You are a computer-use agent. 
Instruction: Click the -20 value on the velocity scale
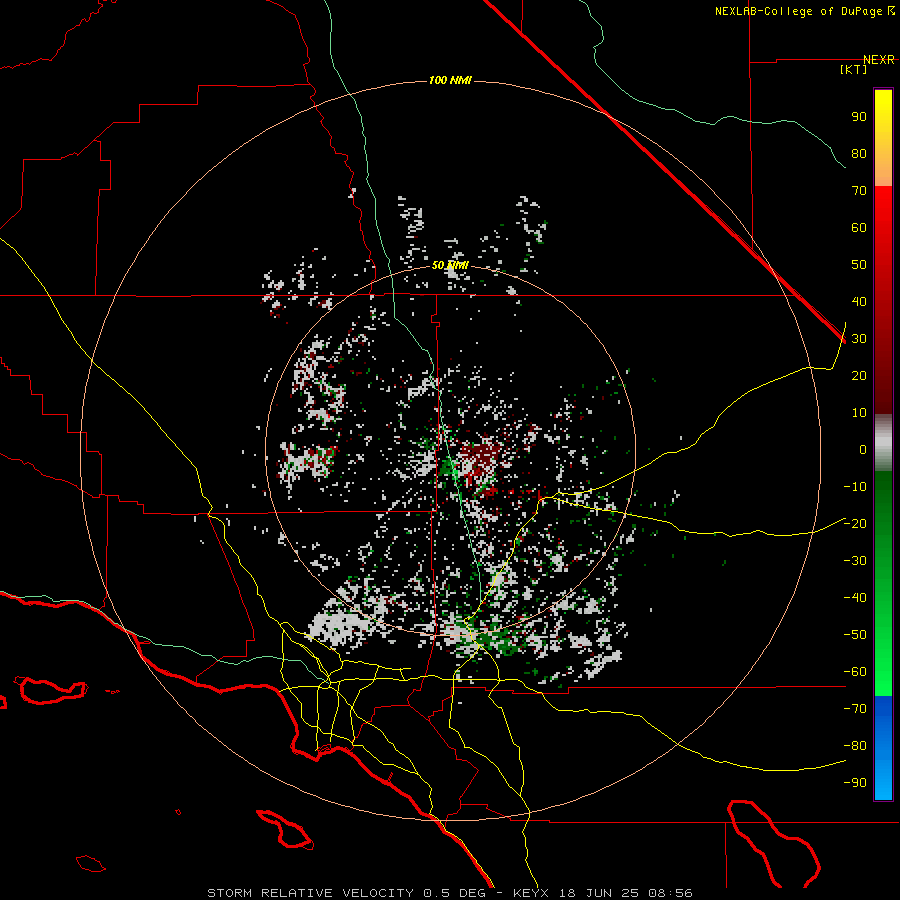(855, 524)
